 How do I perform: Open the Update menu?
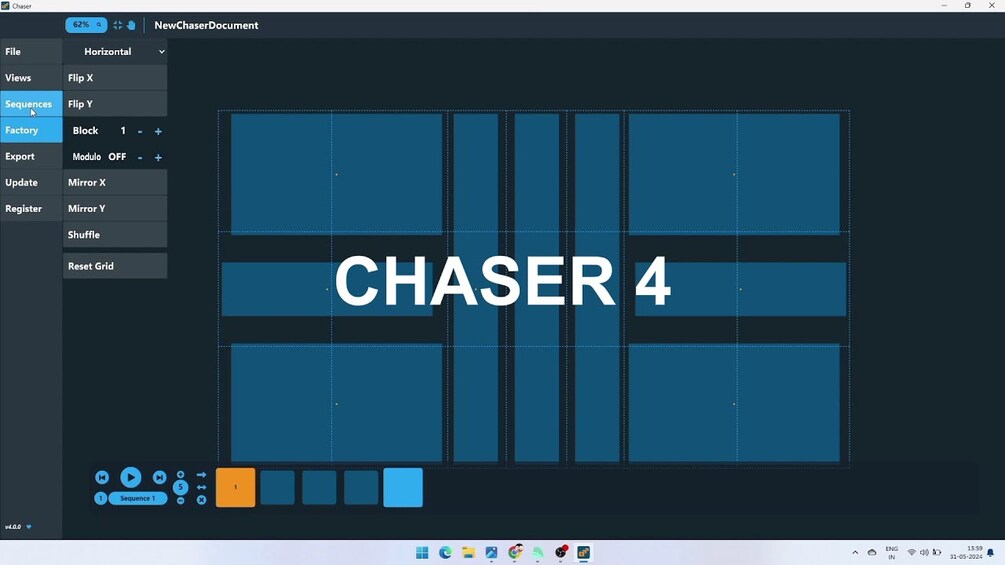[x=31, y=183]
